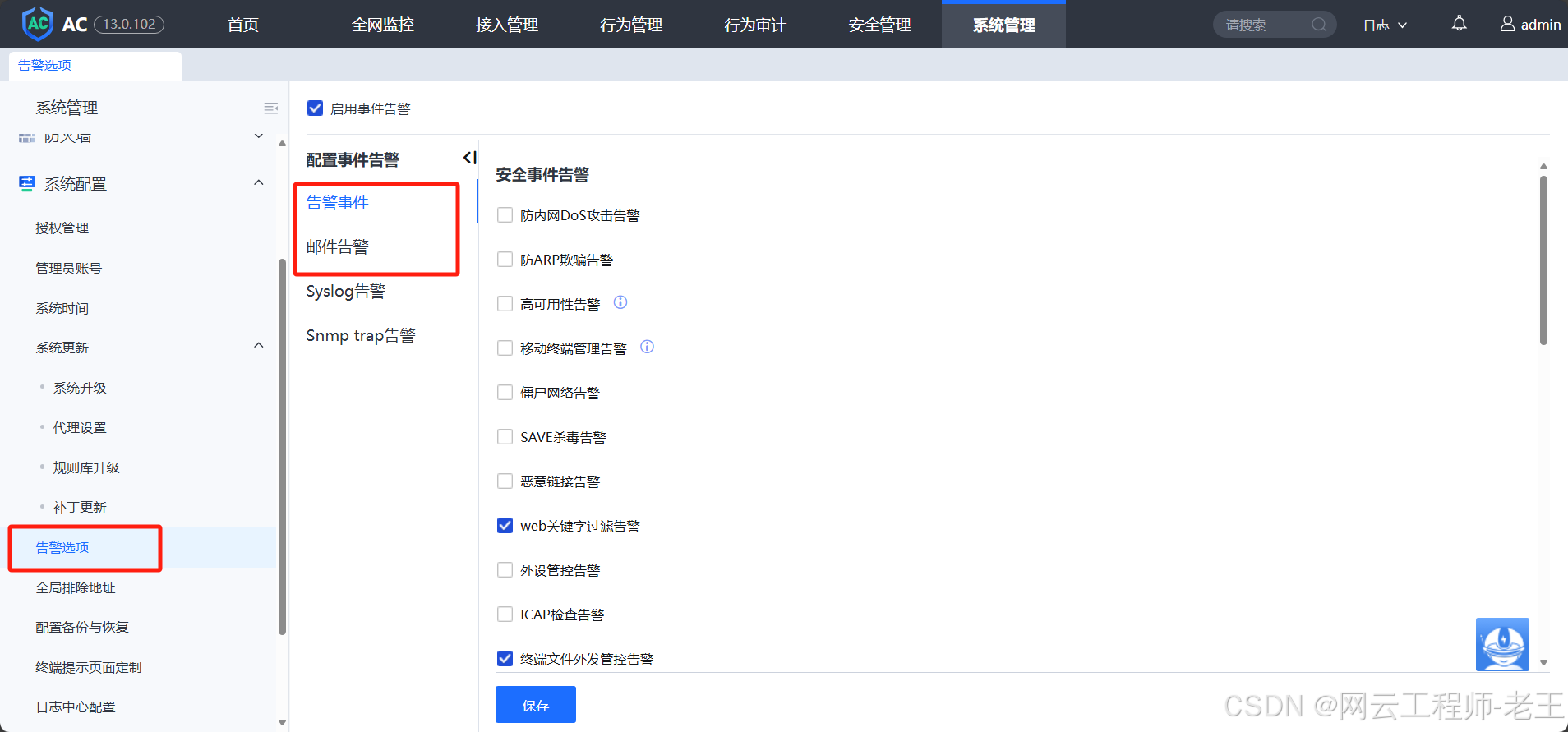Screen dimensions: 1568x732
Task: Collapse the 配置事件告警 panel arrow
Action: 469,158
